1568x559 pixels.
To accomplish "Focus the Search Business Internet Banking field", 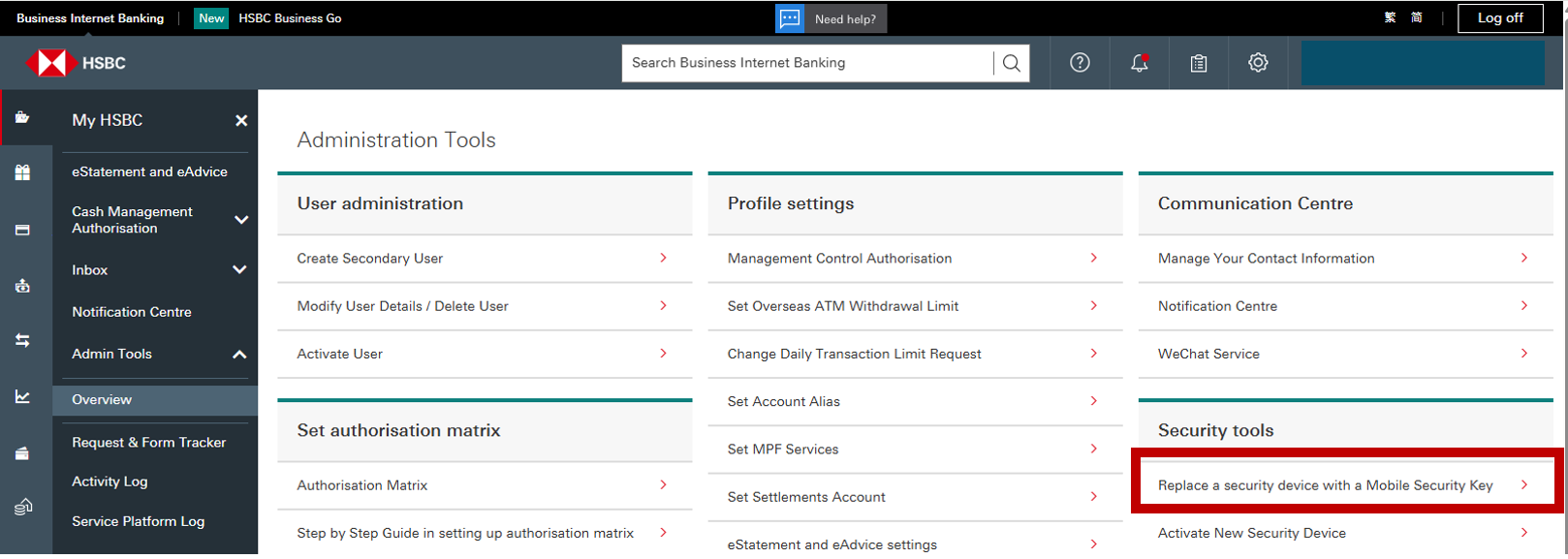I will [807, 63].
